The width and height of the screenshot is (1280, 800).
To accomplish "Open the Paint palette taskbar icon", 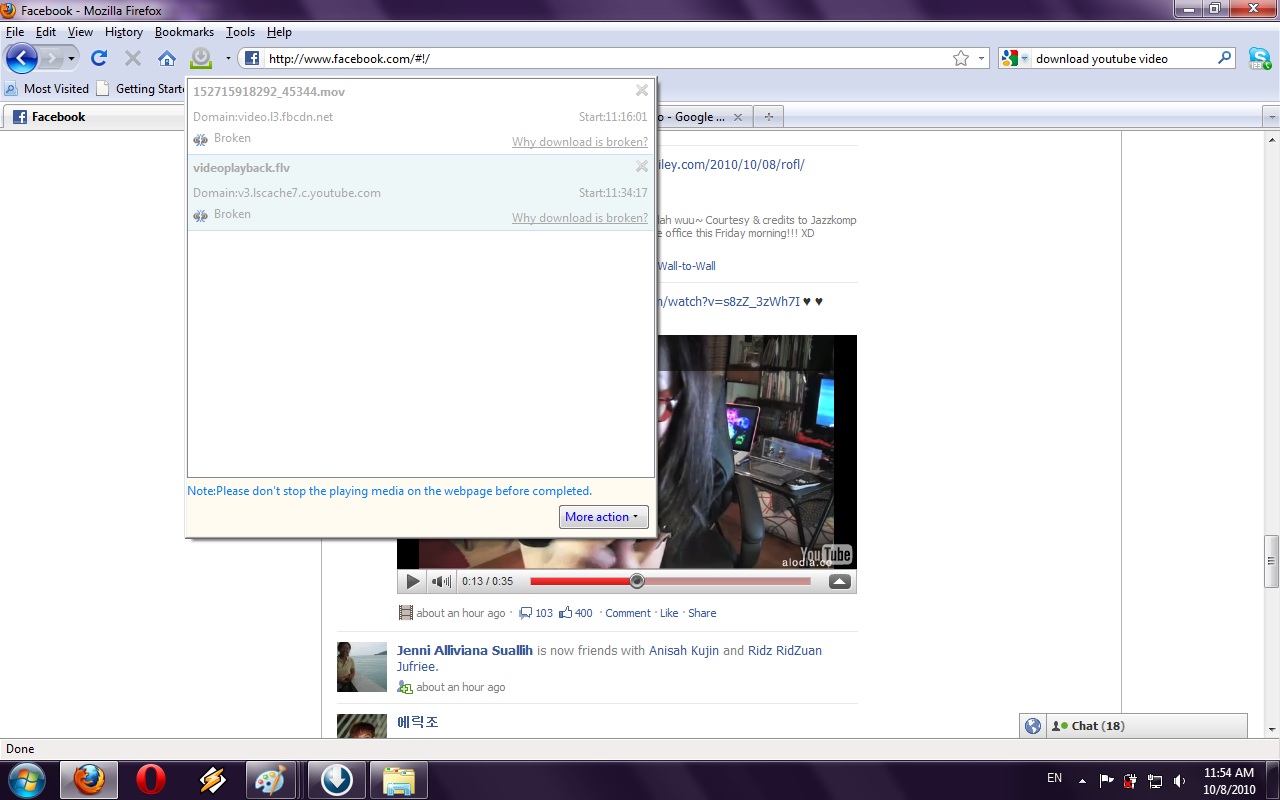I will (270, 780).
